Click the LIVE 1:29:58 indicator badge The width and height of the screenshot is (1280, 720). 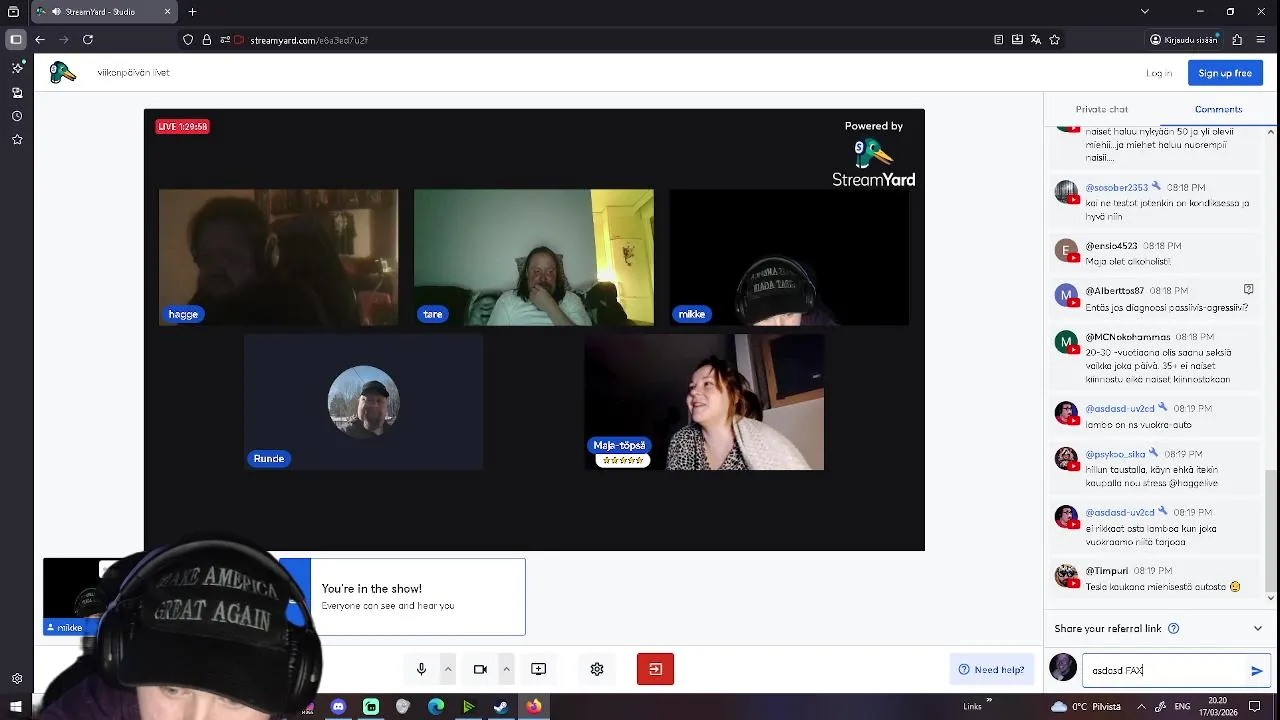182,127
